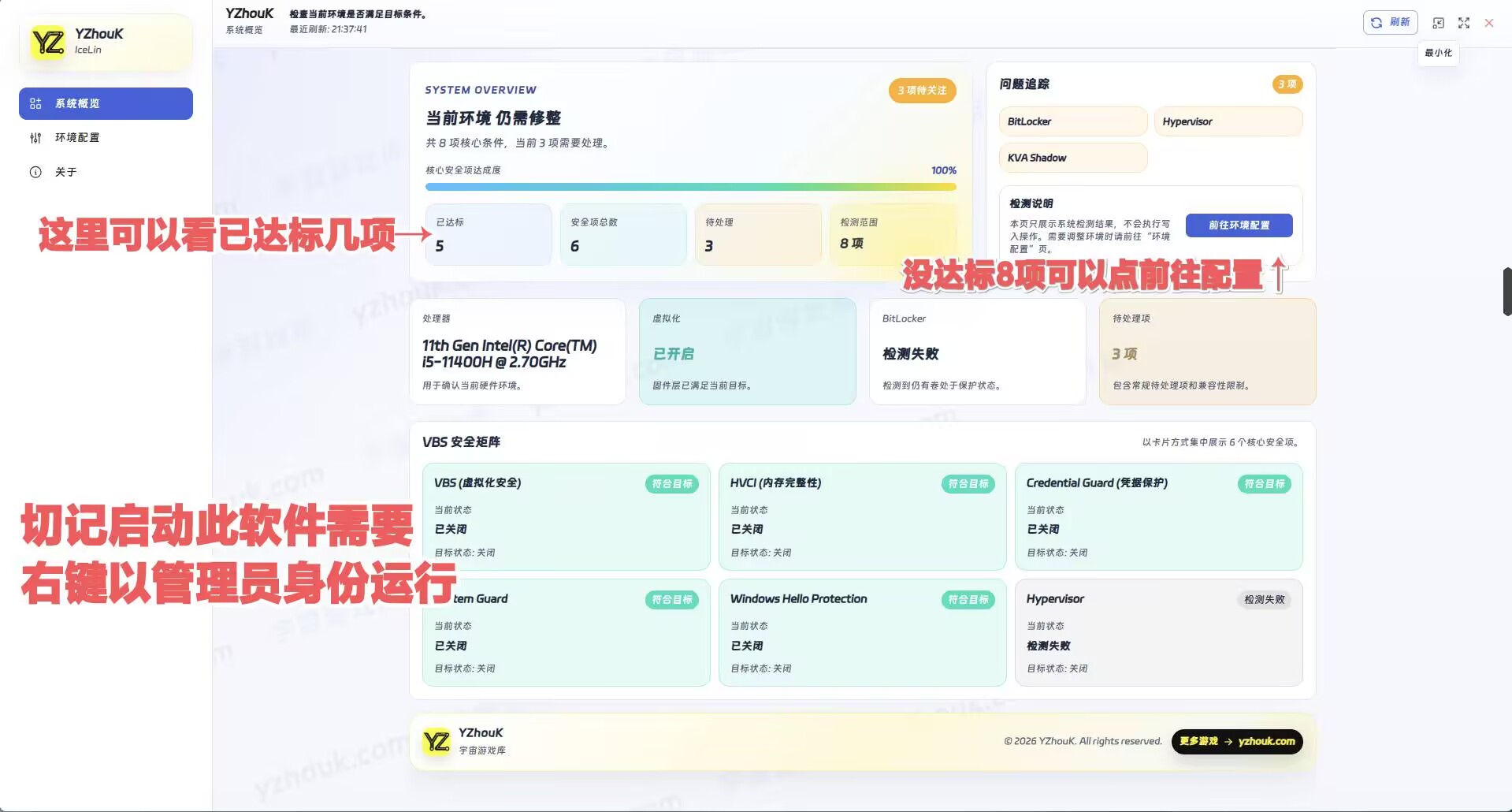Expand the Credential Guard 凭据保护 card
Viewport: 1512px width, 812px height.
tap(1157, 516)
